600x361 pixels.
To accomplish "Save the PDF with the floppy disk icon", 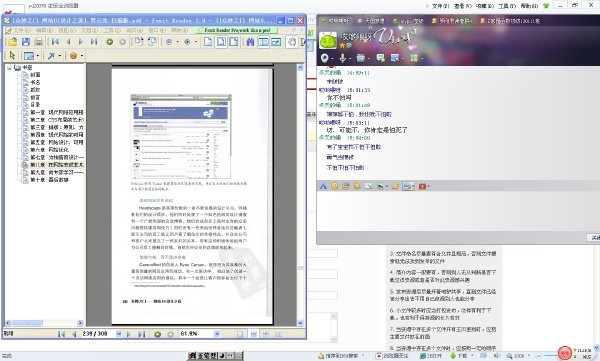I will pyautogui.click(x=26, y=42).
